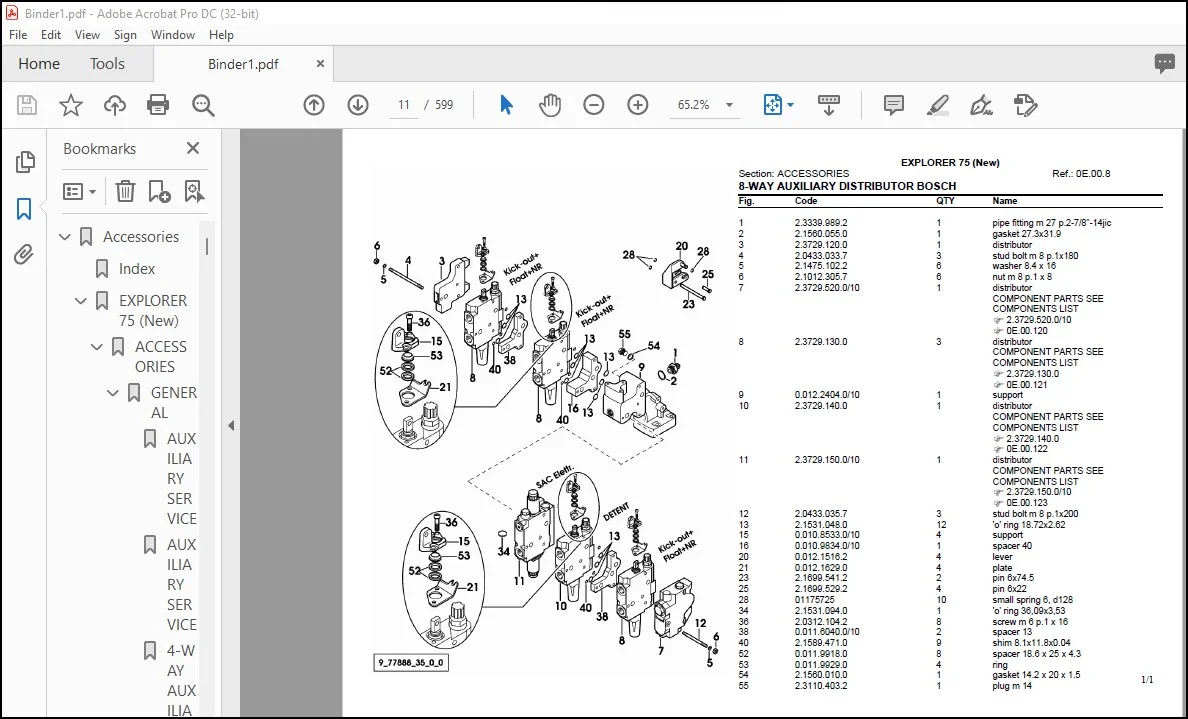
Task: Open bookmarks options dropdown menu
Action: click(x=80, y=192)
